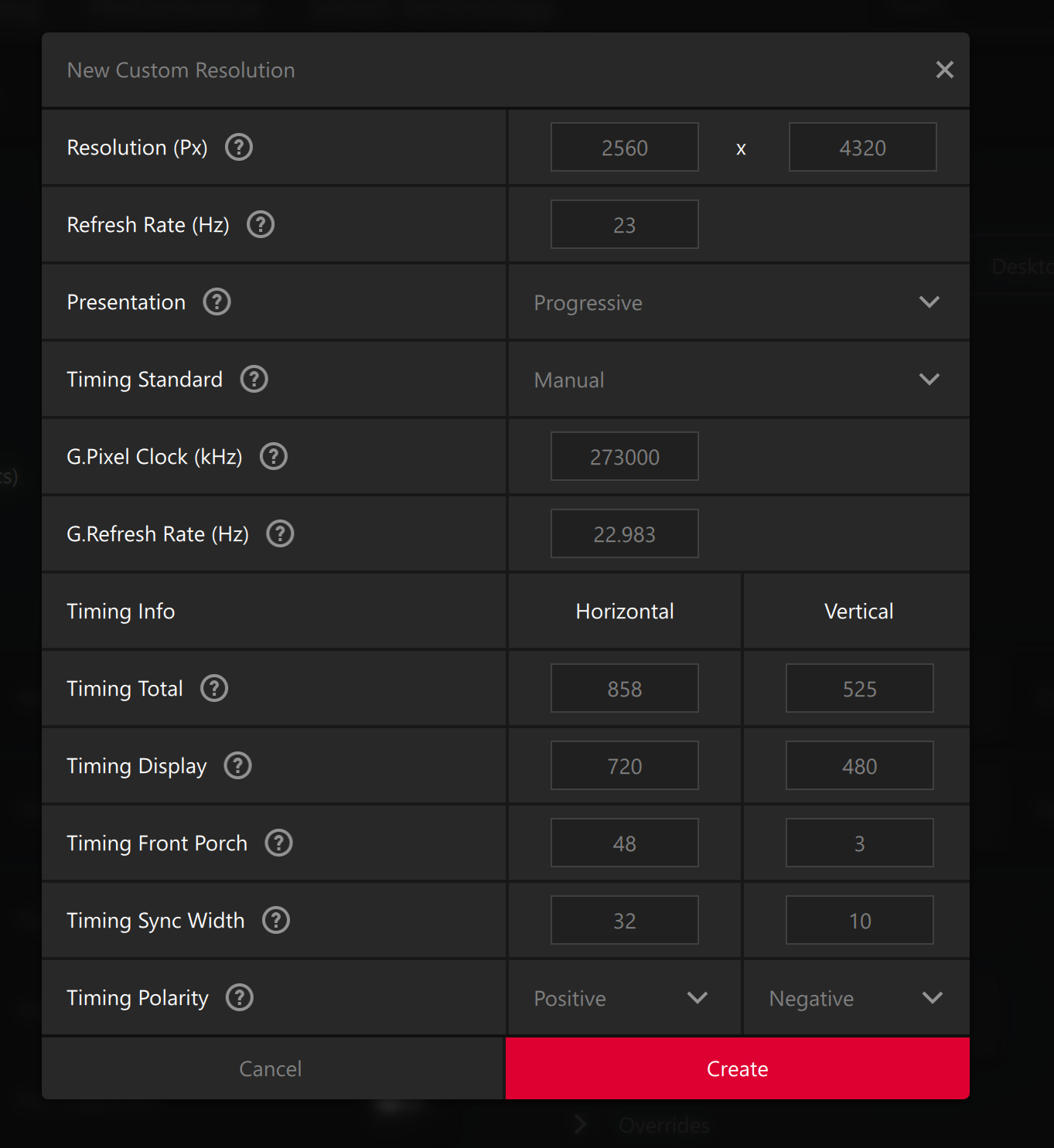Click the Timing Sync Width help icon

click(276, 920)
